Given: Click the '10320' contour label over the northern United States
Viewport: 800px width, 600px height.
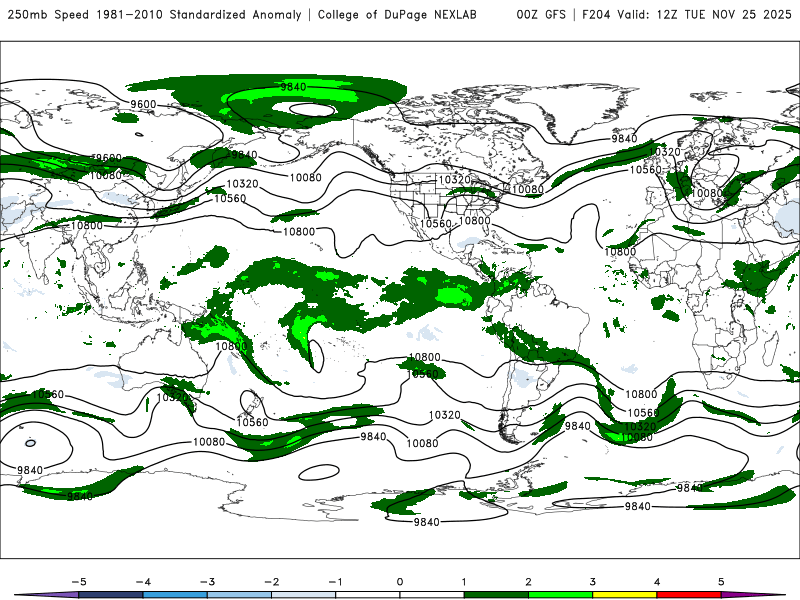Looking at the screenshot, I should coord(455,180).
